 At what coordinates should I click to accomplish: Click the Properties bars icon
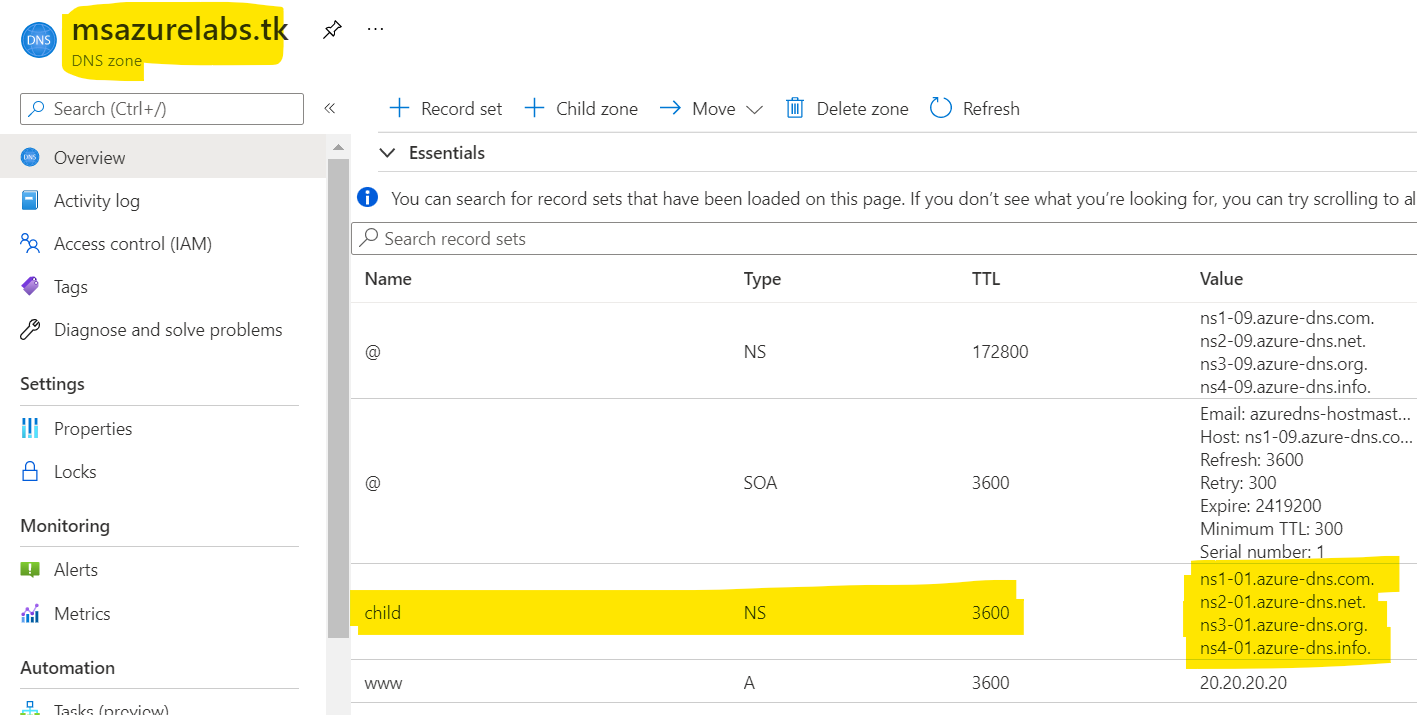click(30, 429)
